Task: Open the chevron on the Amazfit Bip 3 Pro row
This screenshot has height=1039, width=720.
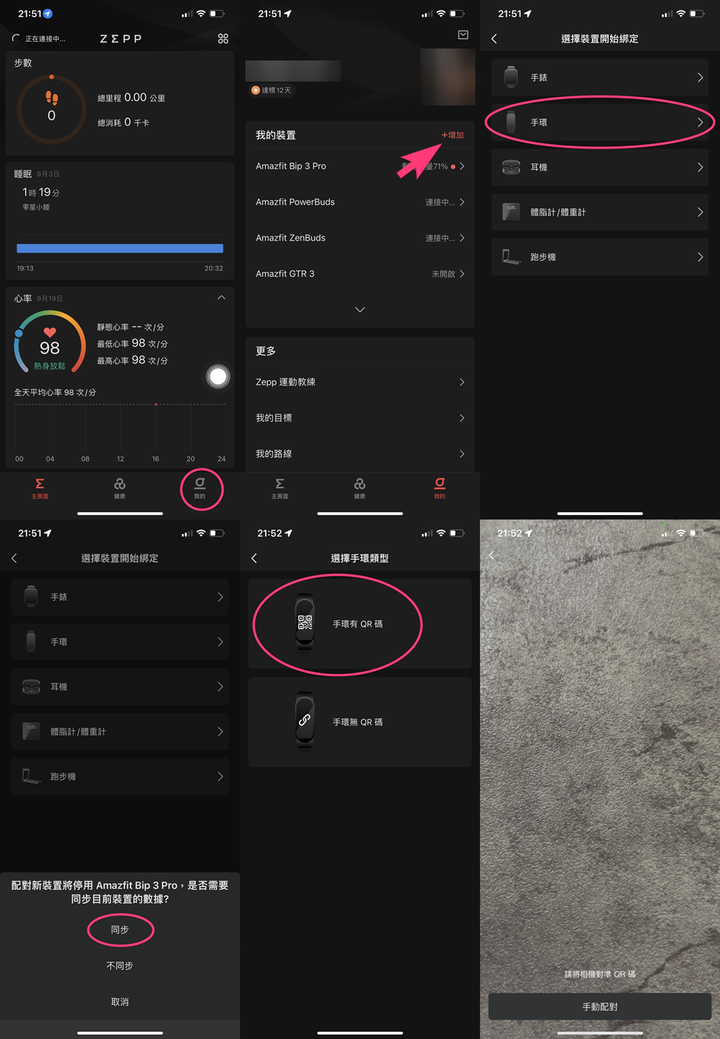Action: pos(462,166)
